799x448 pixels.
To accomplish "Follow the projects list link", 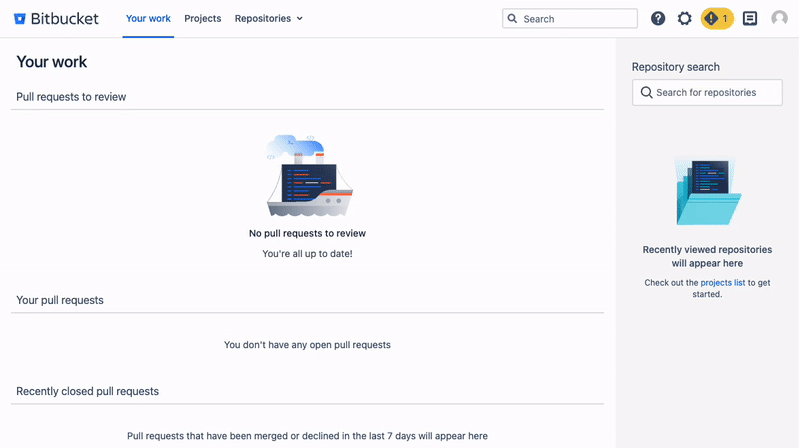I will 722,283.
